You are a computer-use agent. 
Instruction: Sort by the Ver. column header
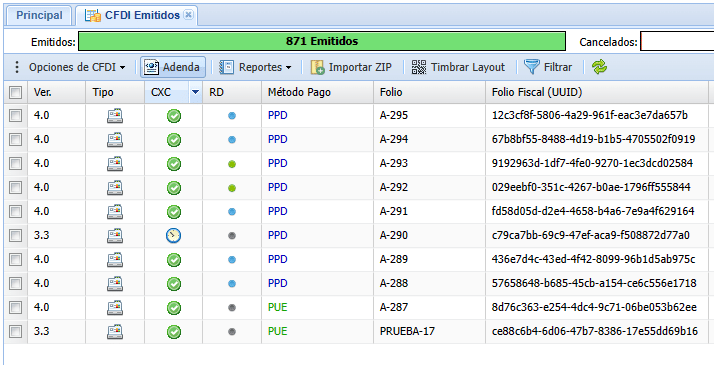click(x=56, y=92)
